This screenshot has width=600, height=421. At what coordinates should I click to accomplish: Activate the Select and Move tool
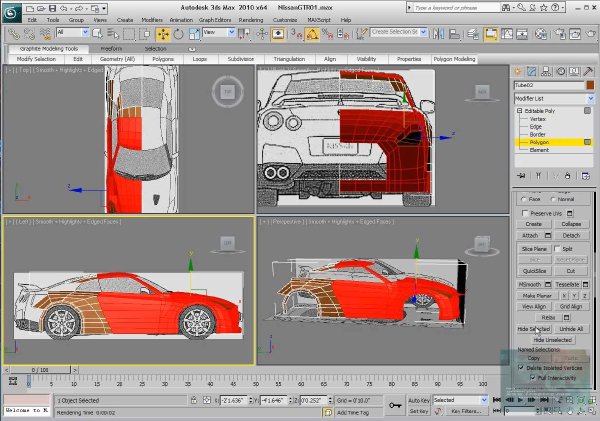tap(163, 34)
